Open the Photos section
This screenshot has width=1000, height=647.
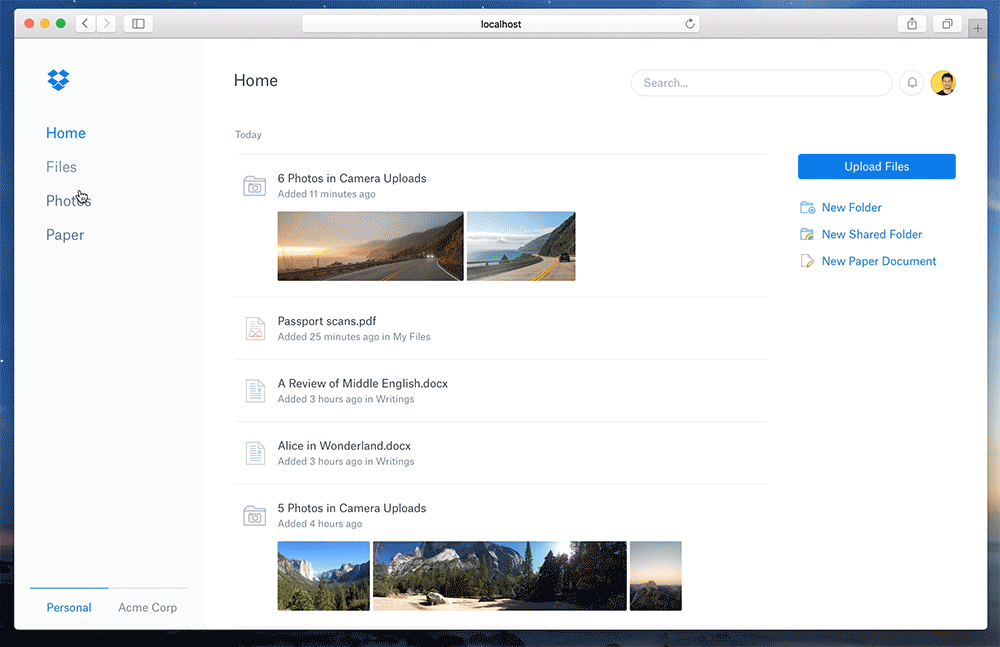coord(68,200)
